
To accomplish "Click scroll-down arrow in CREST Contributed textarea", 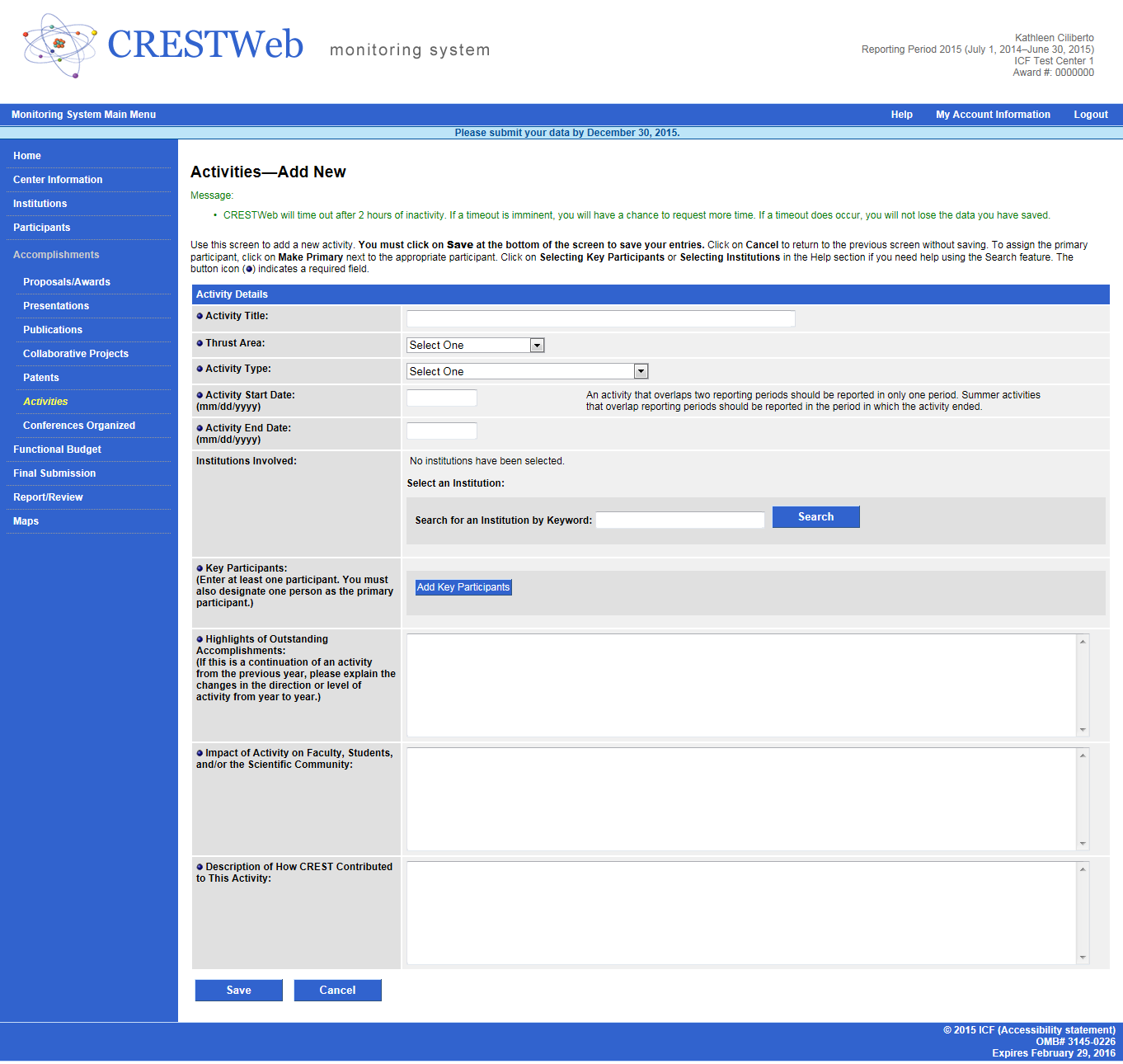I will [1083, 958].
